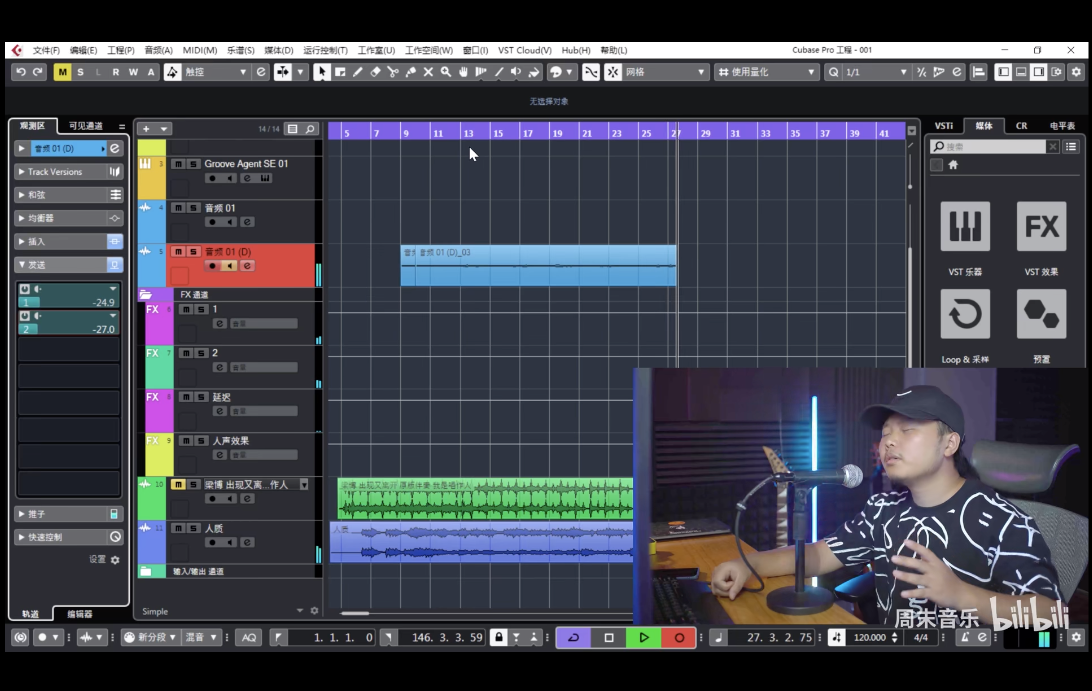The height and width of the screenshot is (691, 1092).
Task: Select the Glue tool
Action: coord(411,72)
